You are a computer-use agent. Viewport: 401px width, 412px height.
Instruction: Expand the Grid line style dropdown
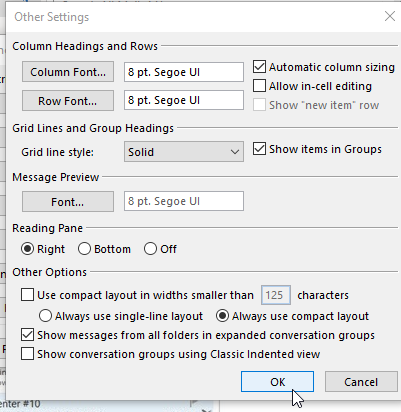click(184, 152)
